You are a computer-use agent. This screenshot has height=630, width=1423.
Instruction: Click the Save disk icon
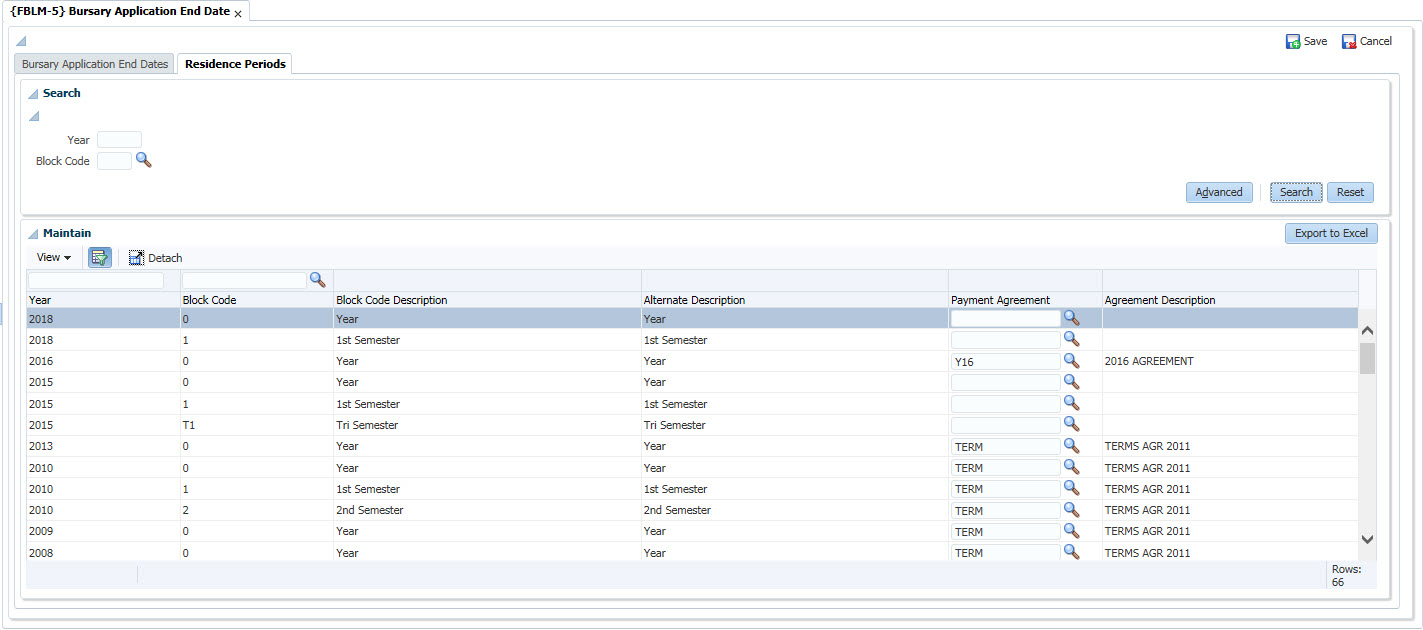[1293, 42]
